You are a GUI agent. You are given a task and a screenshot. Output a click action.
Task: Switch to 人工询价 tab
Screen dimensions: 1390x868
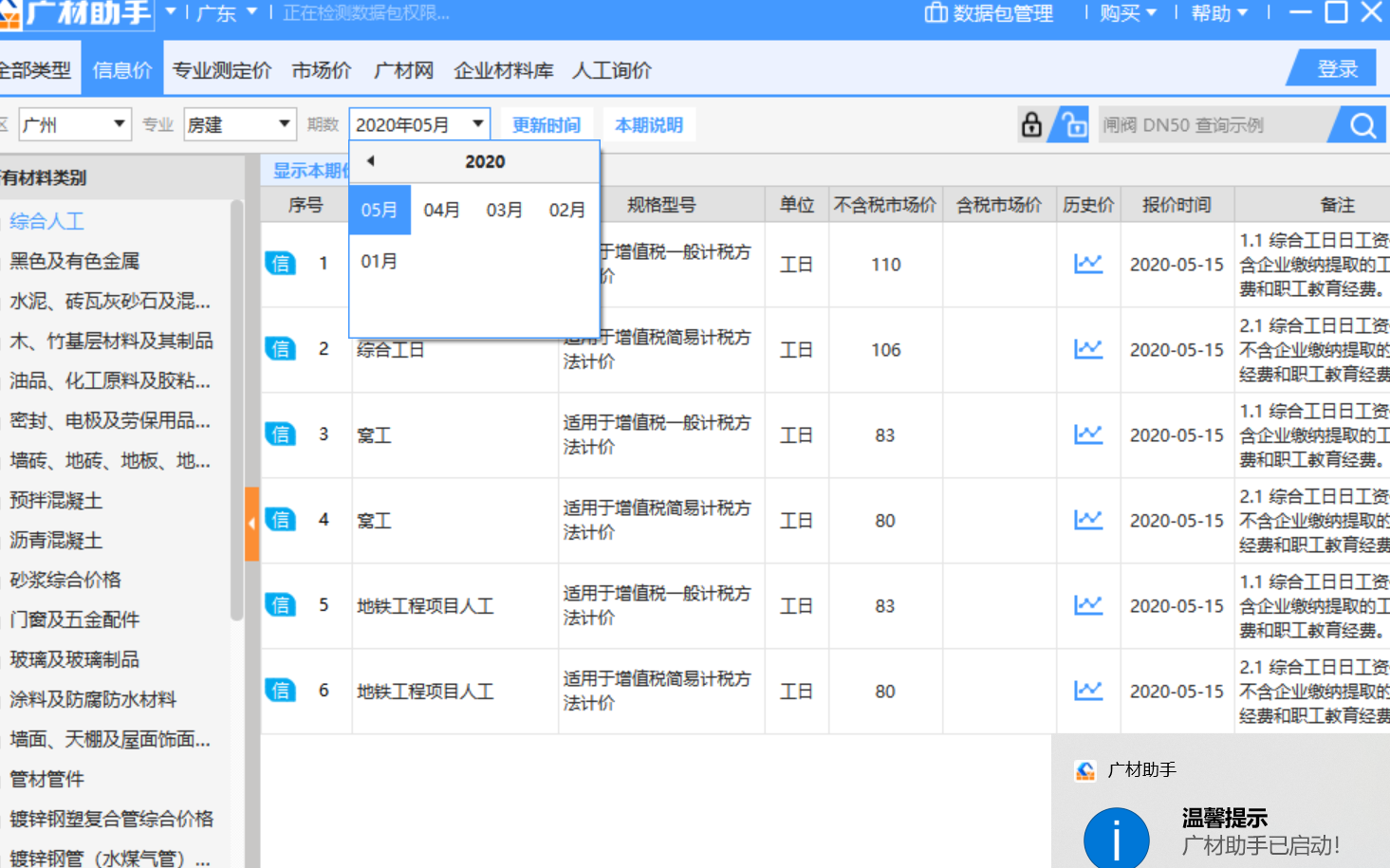tap(612, 70)
